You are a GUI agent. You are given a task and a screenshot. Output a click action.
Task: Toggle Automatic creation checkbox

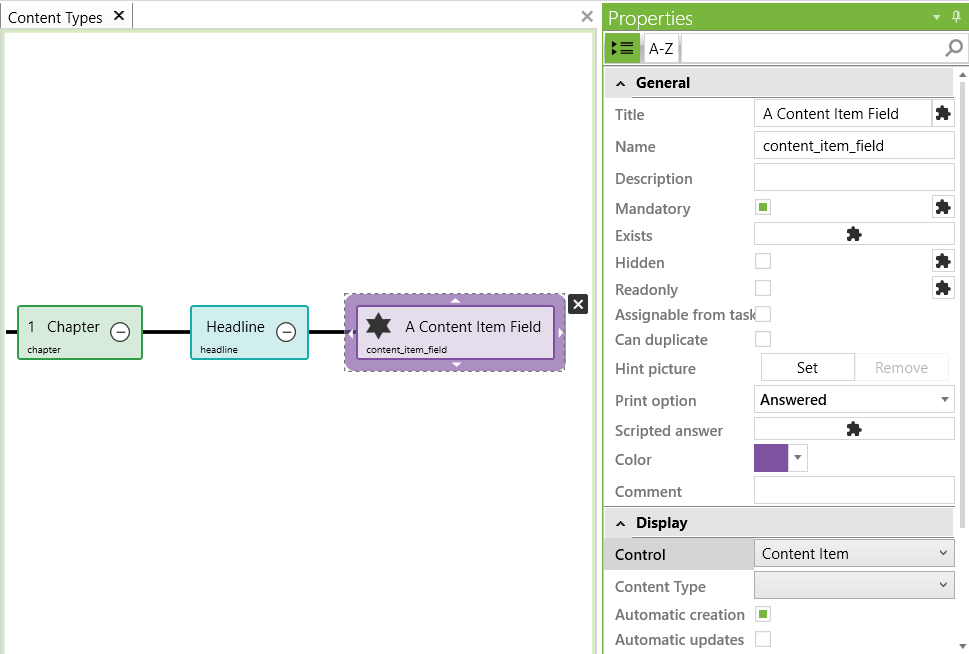coord(763,614)
